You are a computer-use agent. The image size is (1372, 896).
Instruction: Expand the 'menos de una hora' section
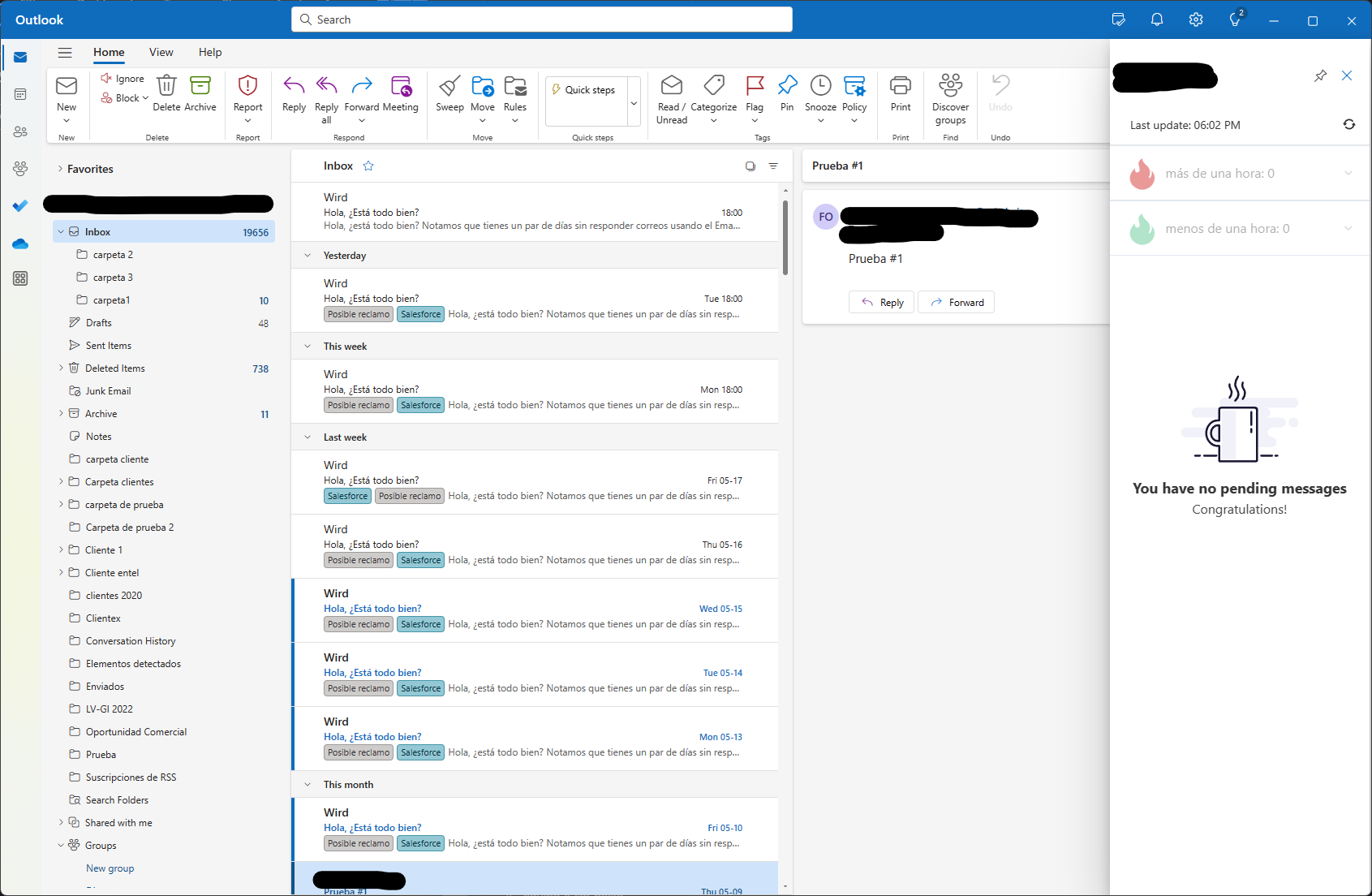[x=1348, y=228]
